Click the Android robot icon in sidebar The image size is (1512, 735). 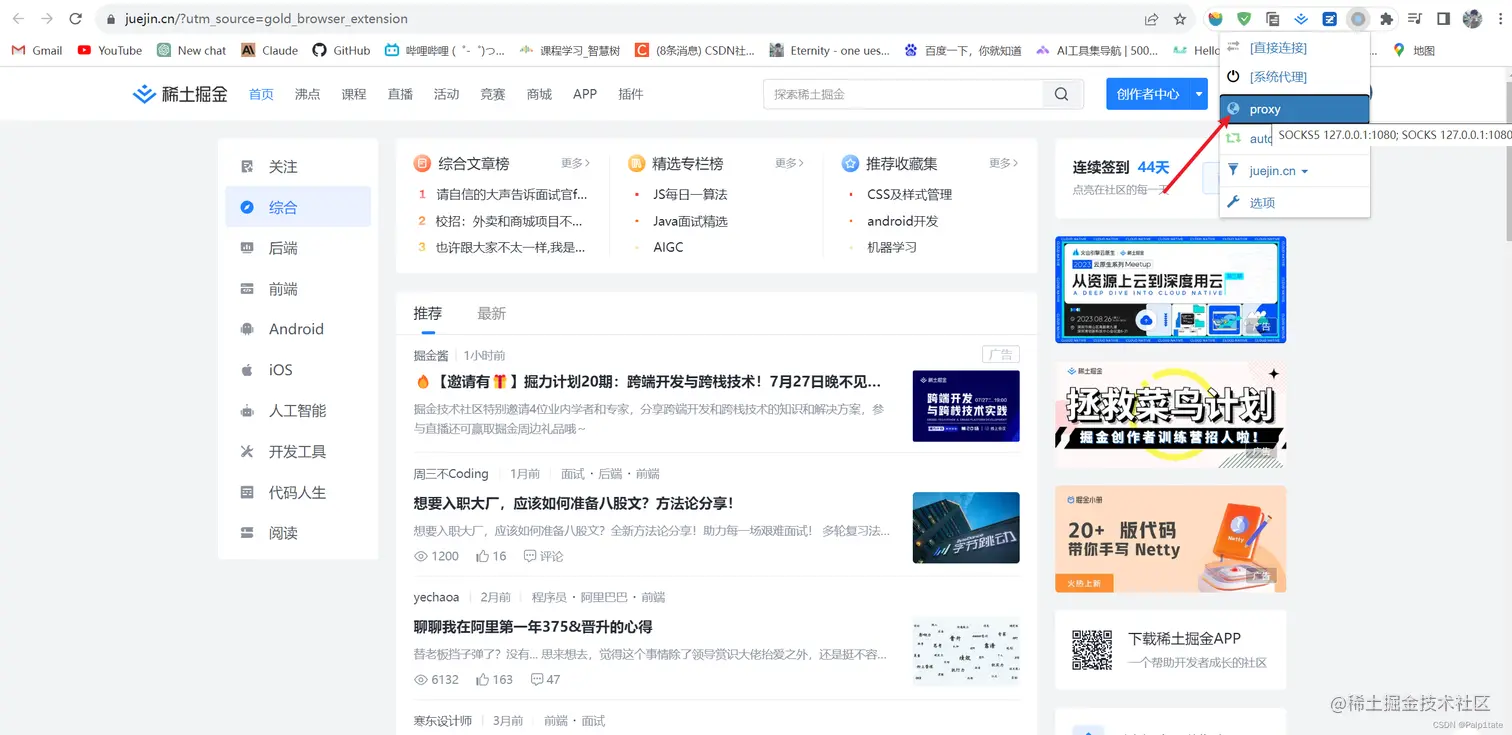pos(247,329)
